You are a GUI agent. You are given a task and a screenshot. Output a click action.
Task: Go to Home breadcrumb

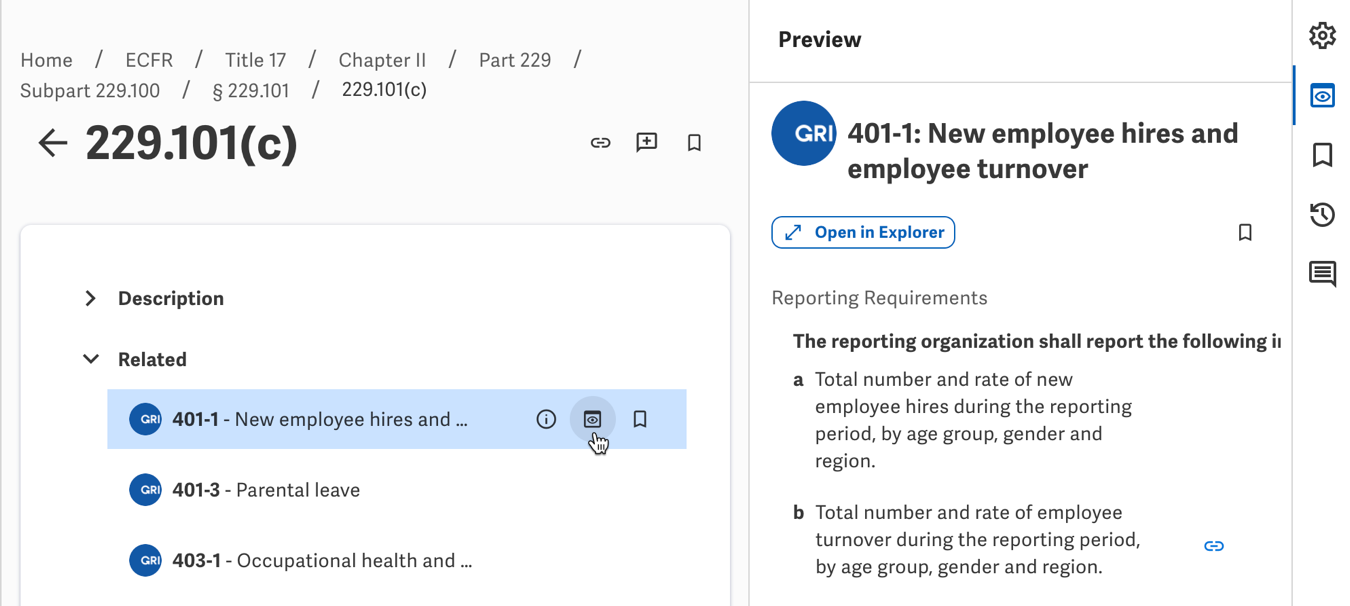[46, 60]
